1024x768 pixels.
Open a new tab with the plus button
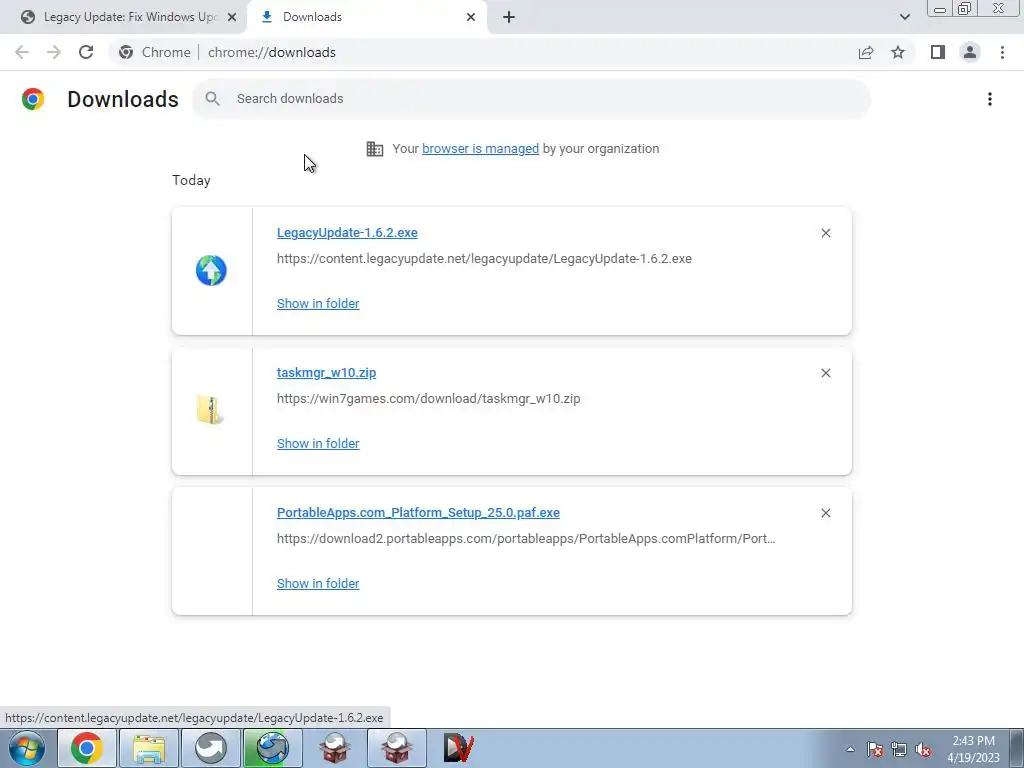[x=509, y=17]
